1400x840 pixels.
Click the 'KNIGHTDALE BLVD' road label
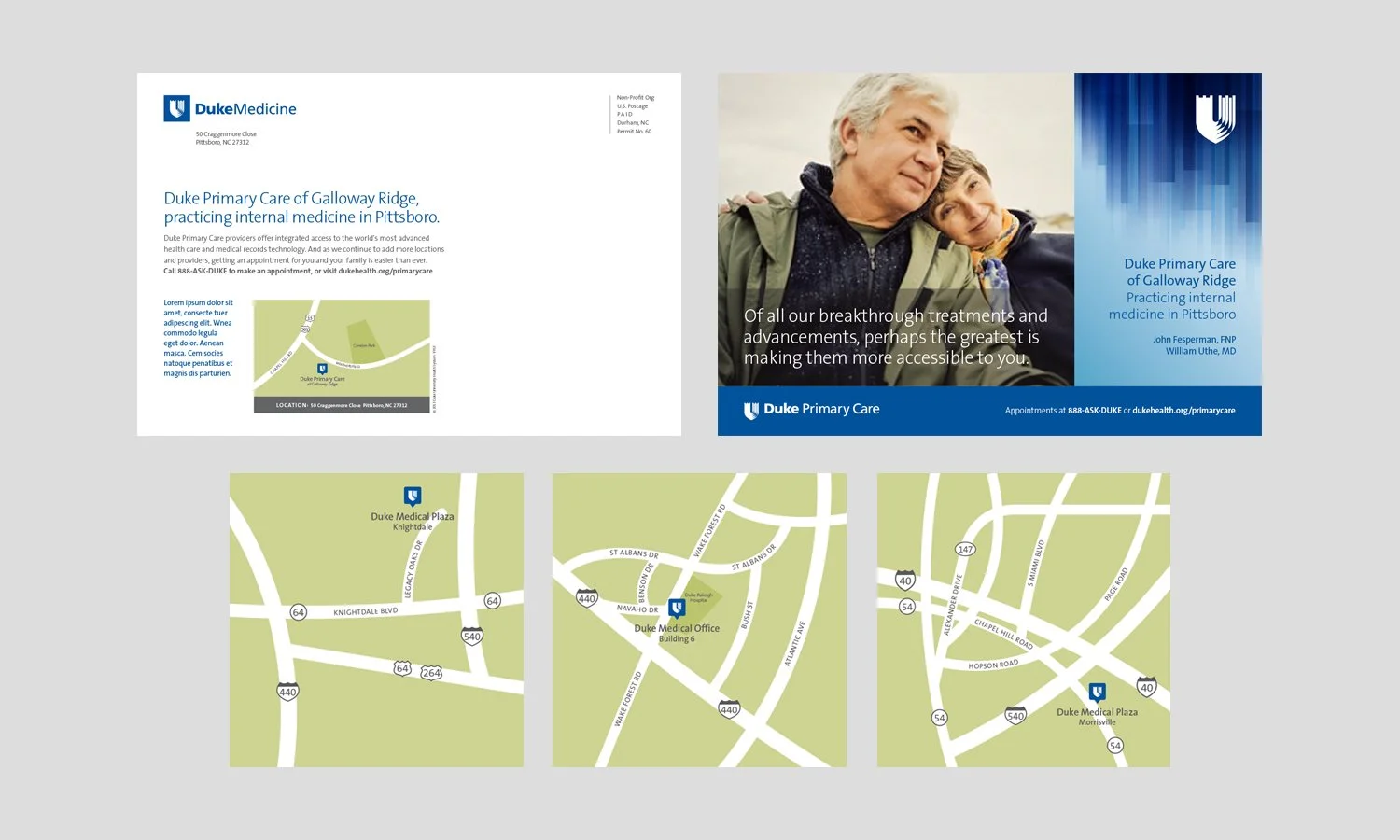point(366,612)
